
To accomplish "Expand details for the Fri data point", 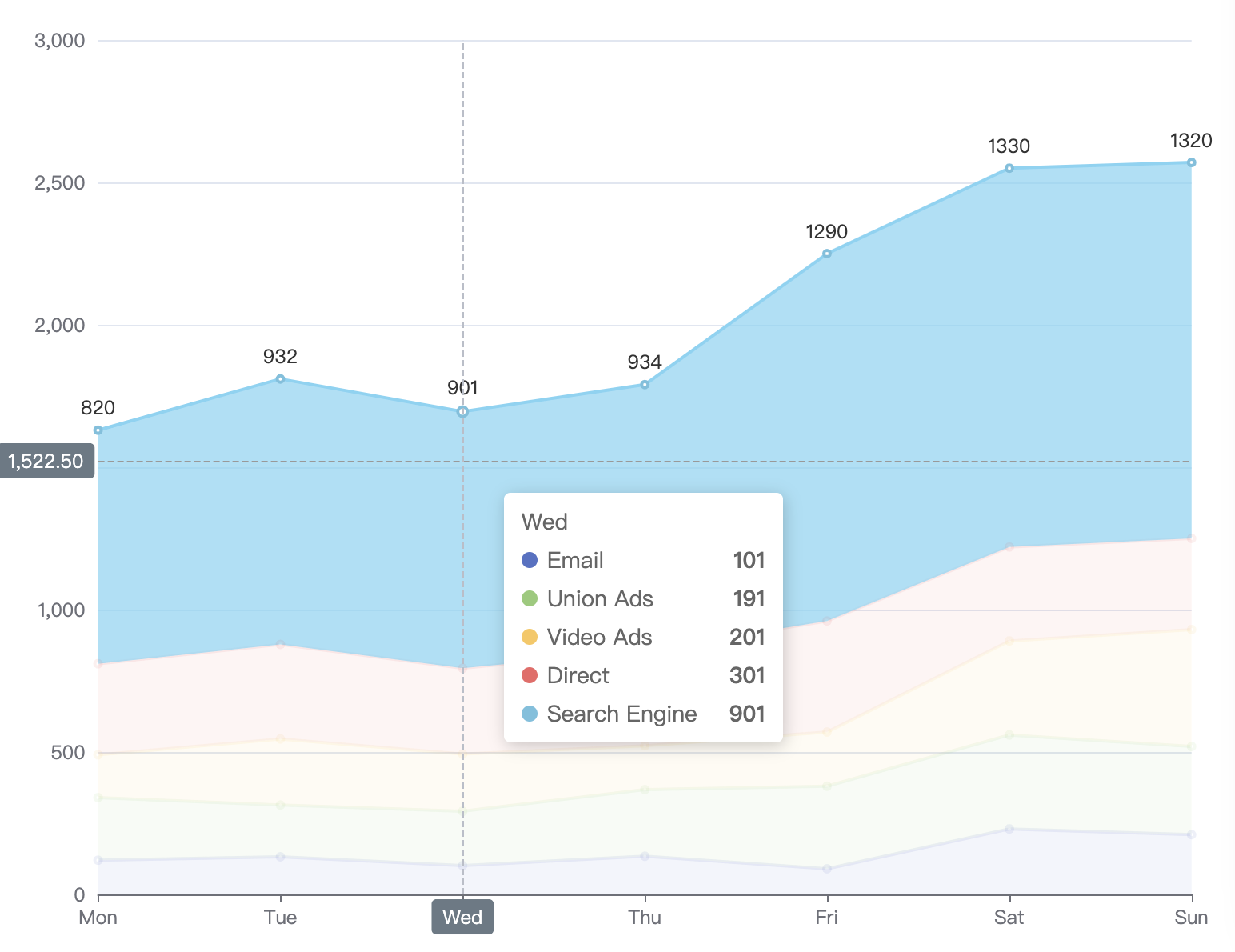I will 827,254.
